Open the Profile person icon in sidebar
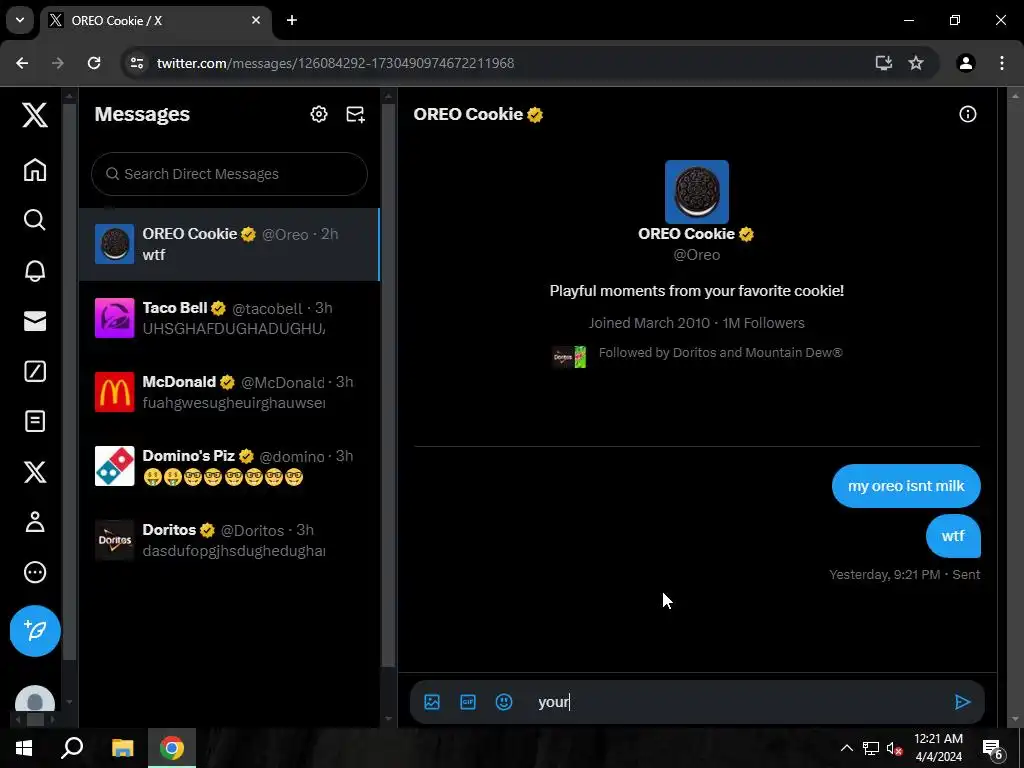The image size is (1024, 768). point(35,522)
